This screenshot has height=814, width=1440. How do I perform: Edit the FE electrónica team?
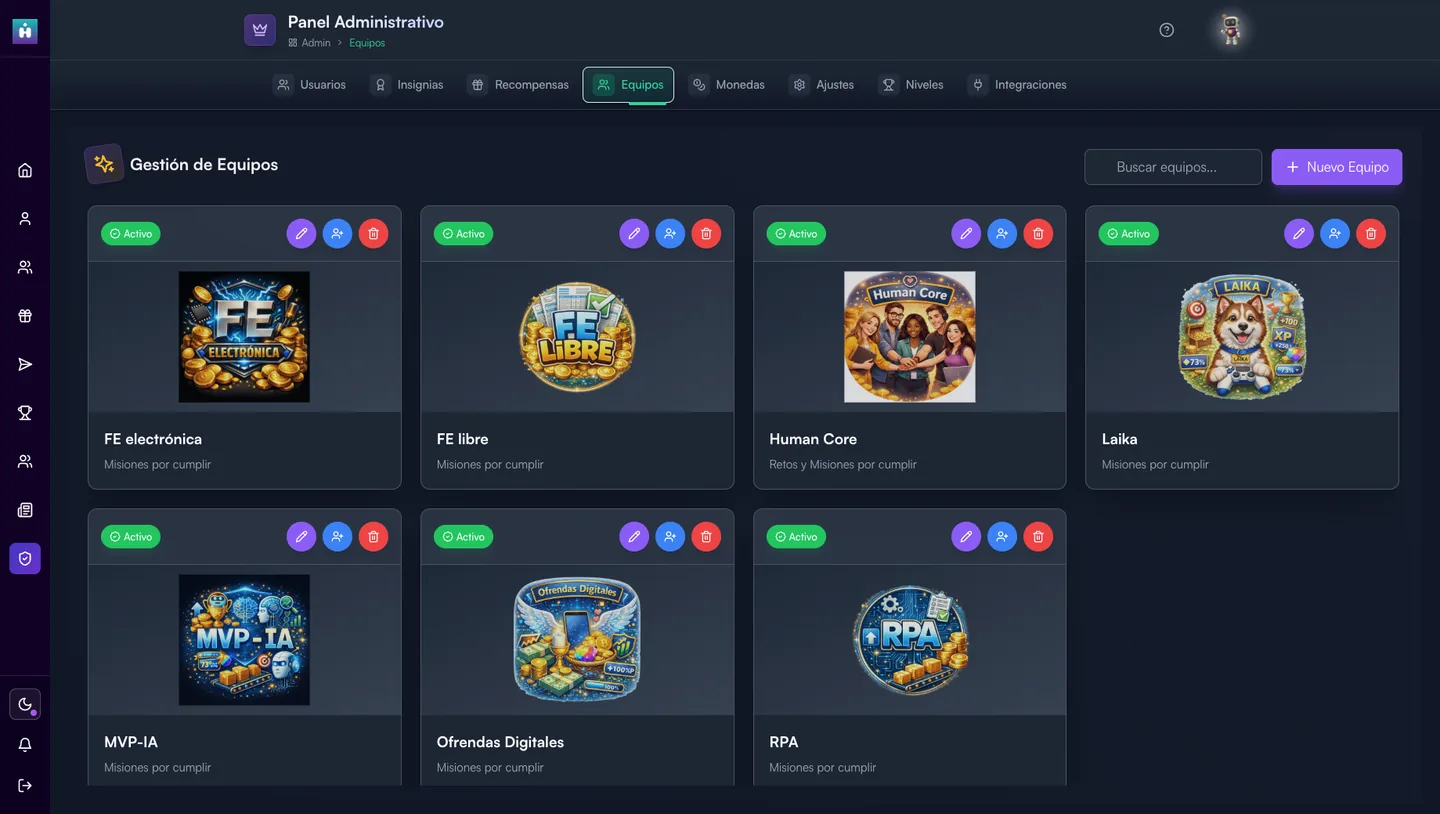(x=301, y=234)
